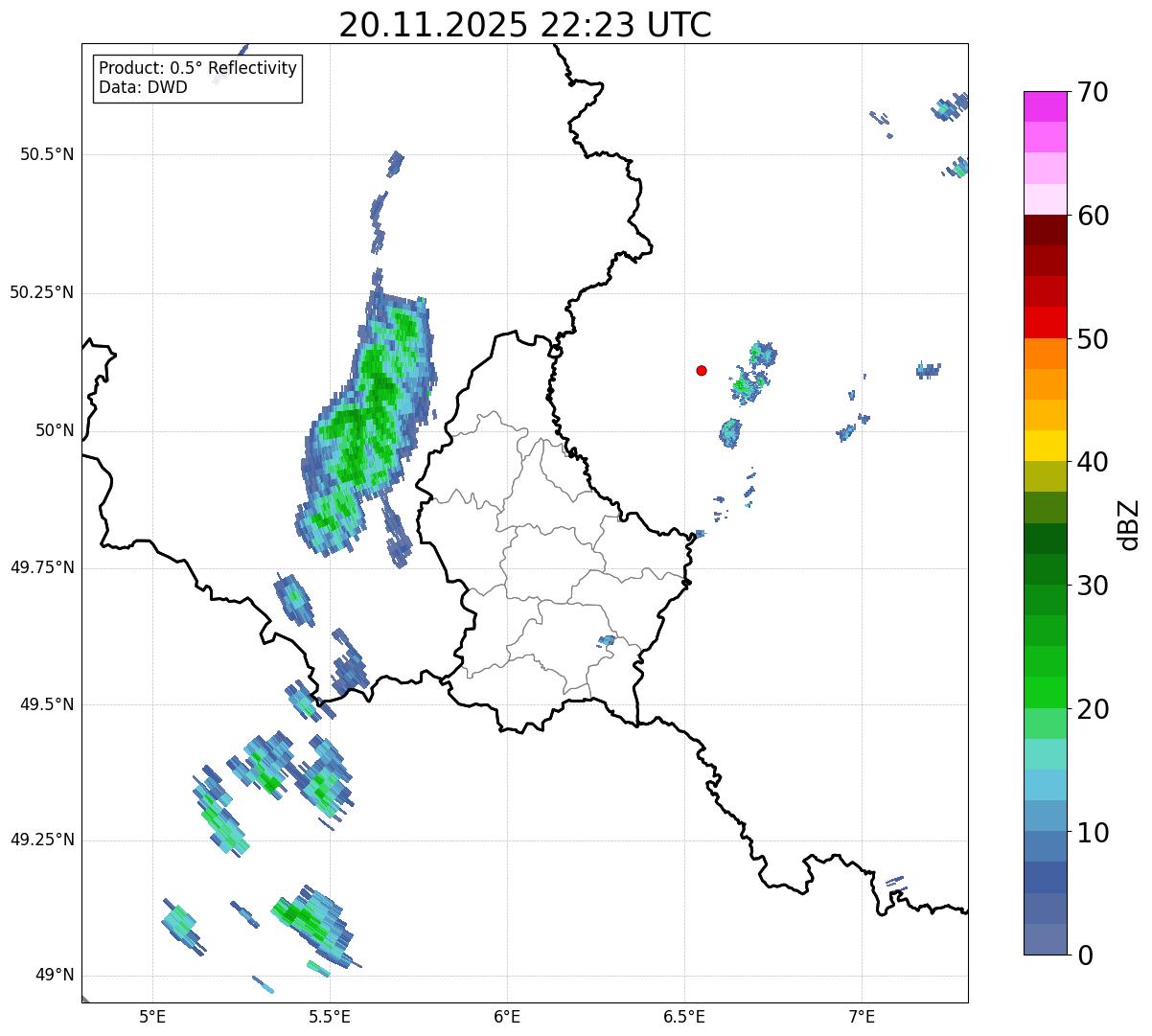Screen dimensions: 1152x1036
Task: Click the 50.25°N latitude label
Action: [x=42, y=292]
